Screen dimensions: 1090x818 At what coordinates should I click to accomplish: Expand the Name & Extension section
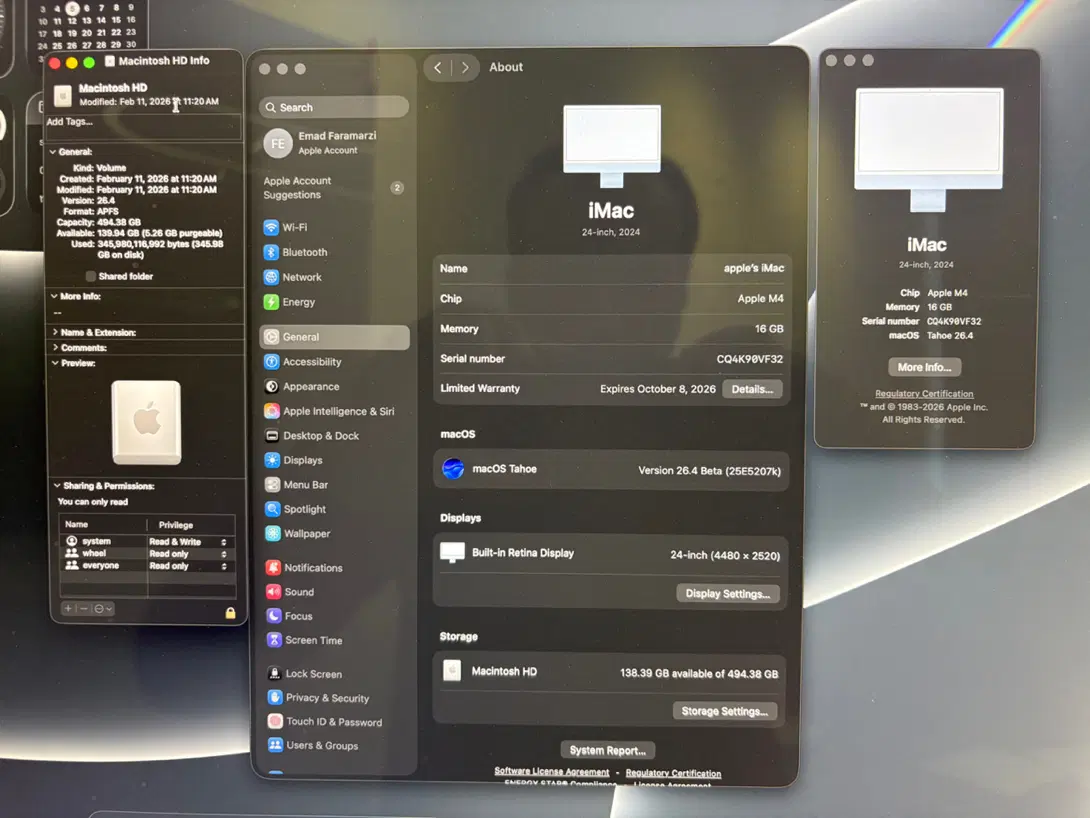click(x=56, y=332)
